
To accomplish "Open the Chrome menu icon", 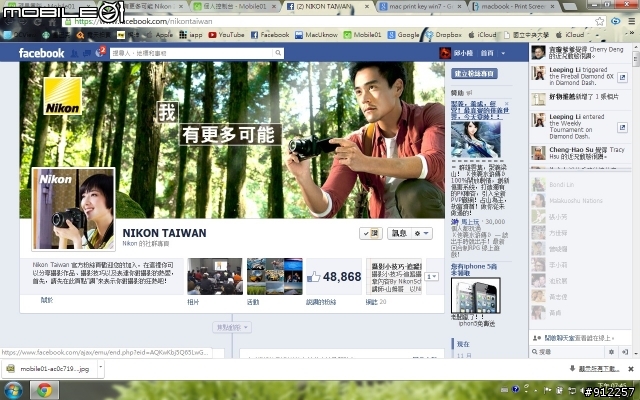I will (631, 21).
